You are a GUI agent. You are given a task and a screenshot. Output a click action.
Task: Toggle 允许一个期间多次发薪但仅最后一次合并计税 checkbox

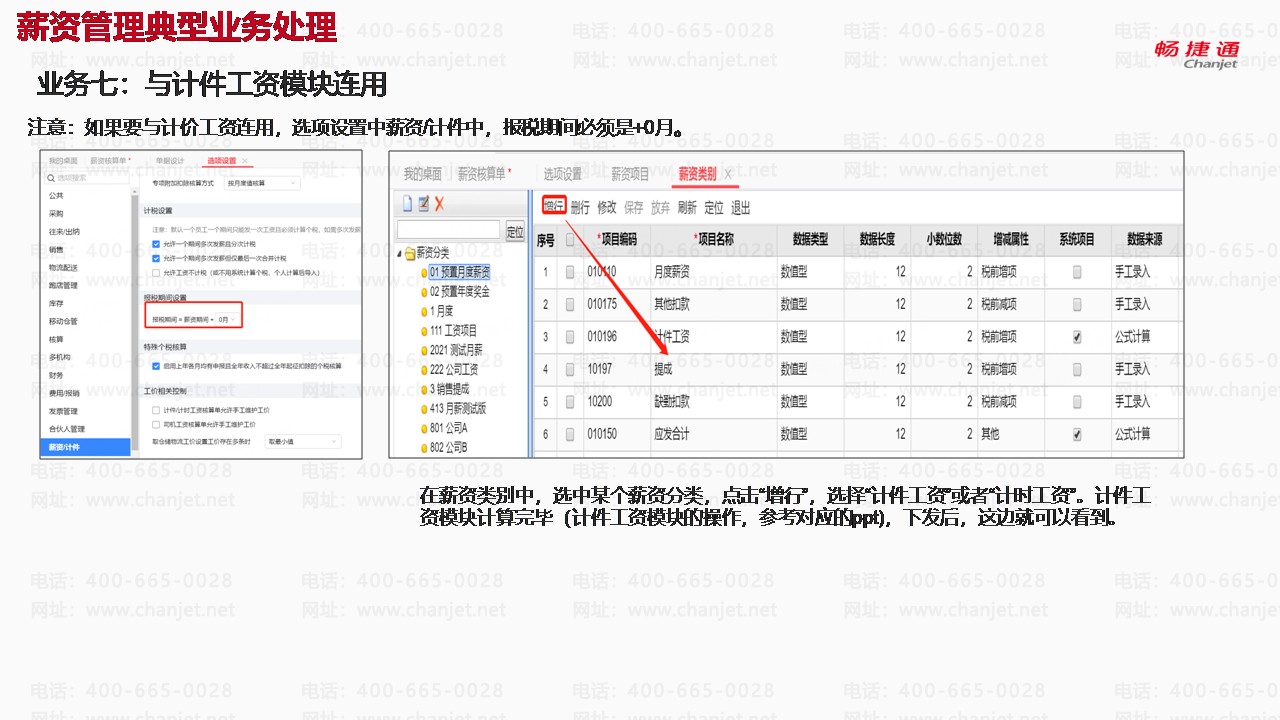(x=155, y=258)
